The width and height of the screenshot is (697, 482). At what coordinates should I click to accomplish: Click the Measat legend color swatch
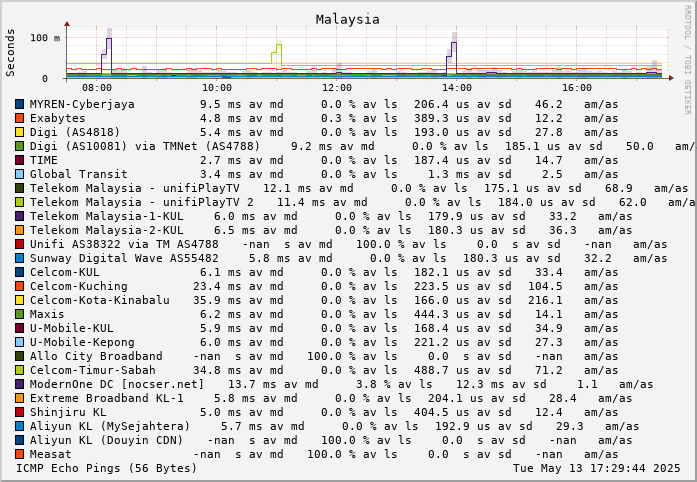pos(20,454)
